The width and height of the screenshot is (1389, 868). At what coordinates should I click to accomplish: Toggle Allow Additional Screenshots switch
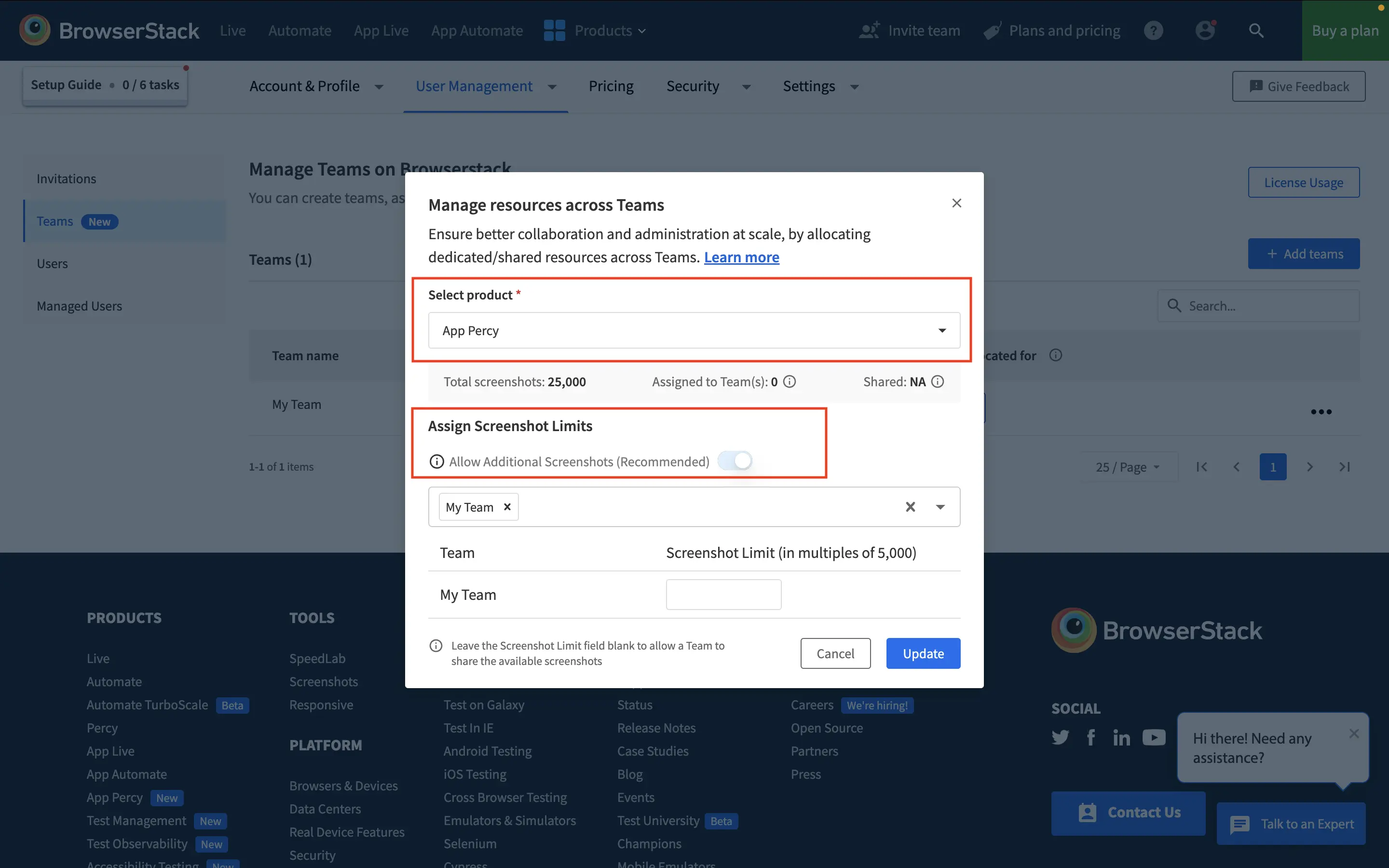pyautogui.click(x=735, y=461)
